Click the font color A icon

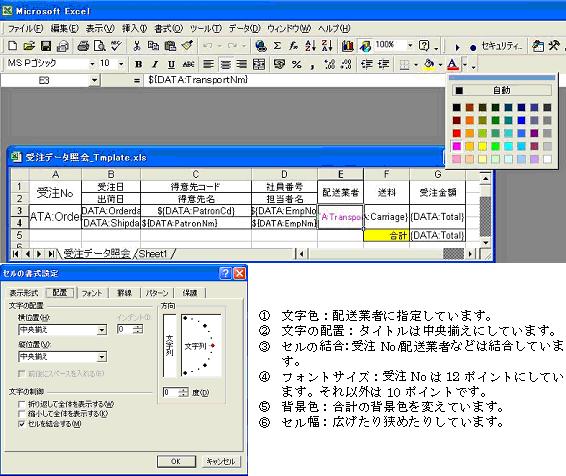pos(453,65)
